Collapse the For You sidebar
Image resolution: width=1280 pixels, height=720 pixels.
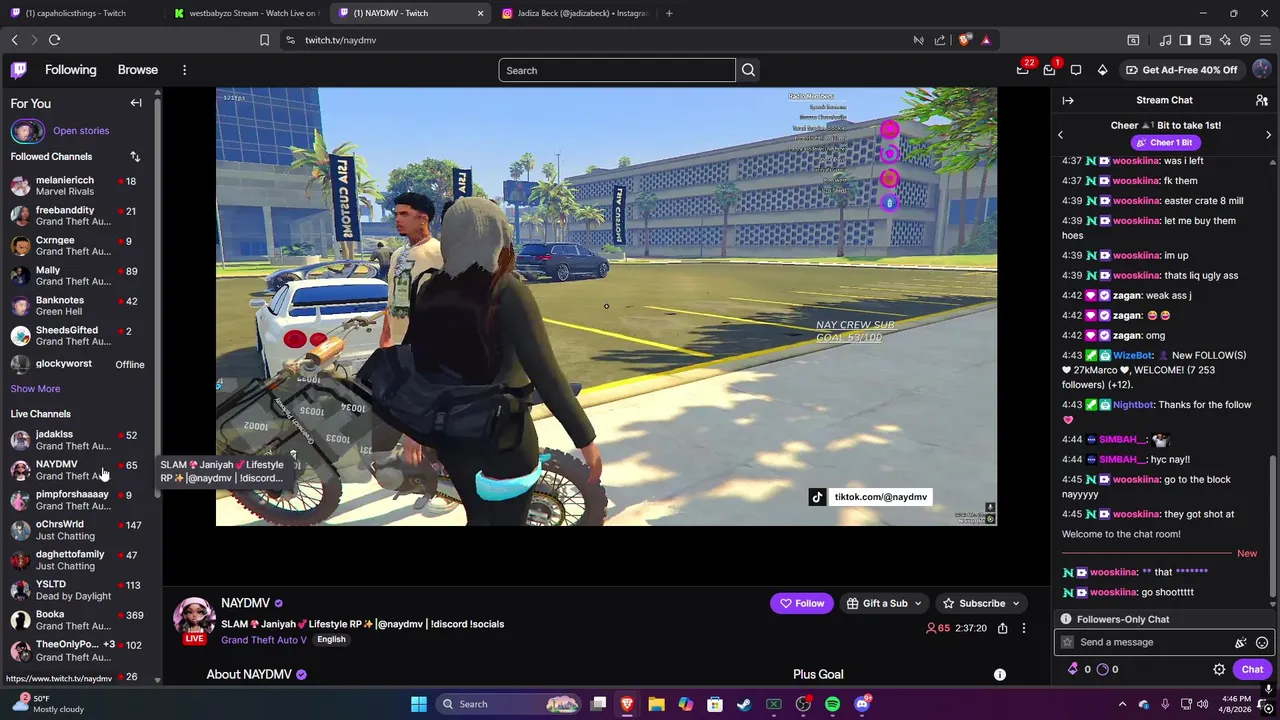coord(136,103)
